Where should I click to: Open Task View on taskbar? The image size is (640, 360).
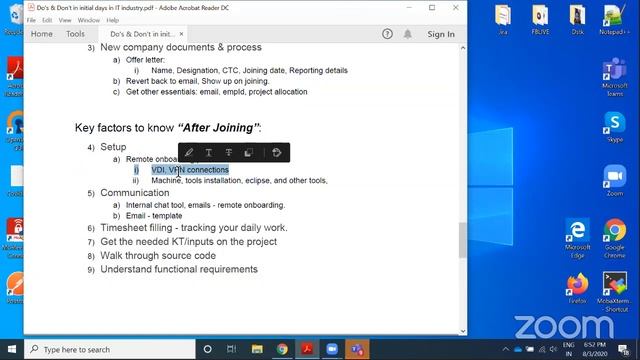click(x=231, y=349)
